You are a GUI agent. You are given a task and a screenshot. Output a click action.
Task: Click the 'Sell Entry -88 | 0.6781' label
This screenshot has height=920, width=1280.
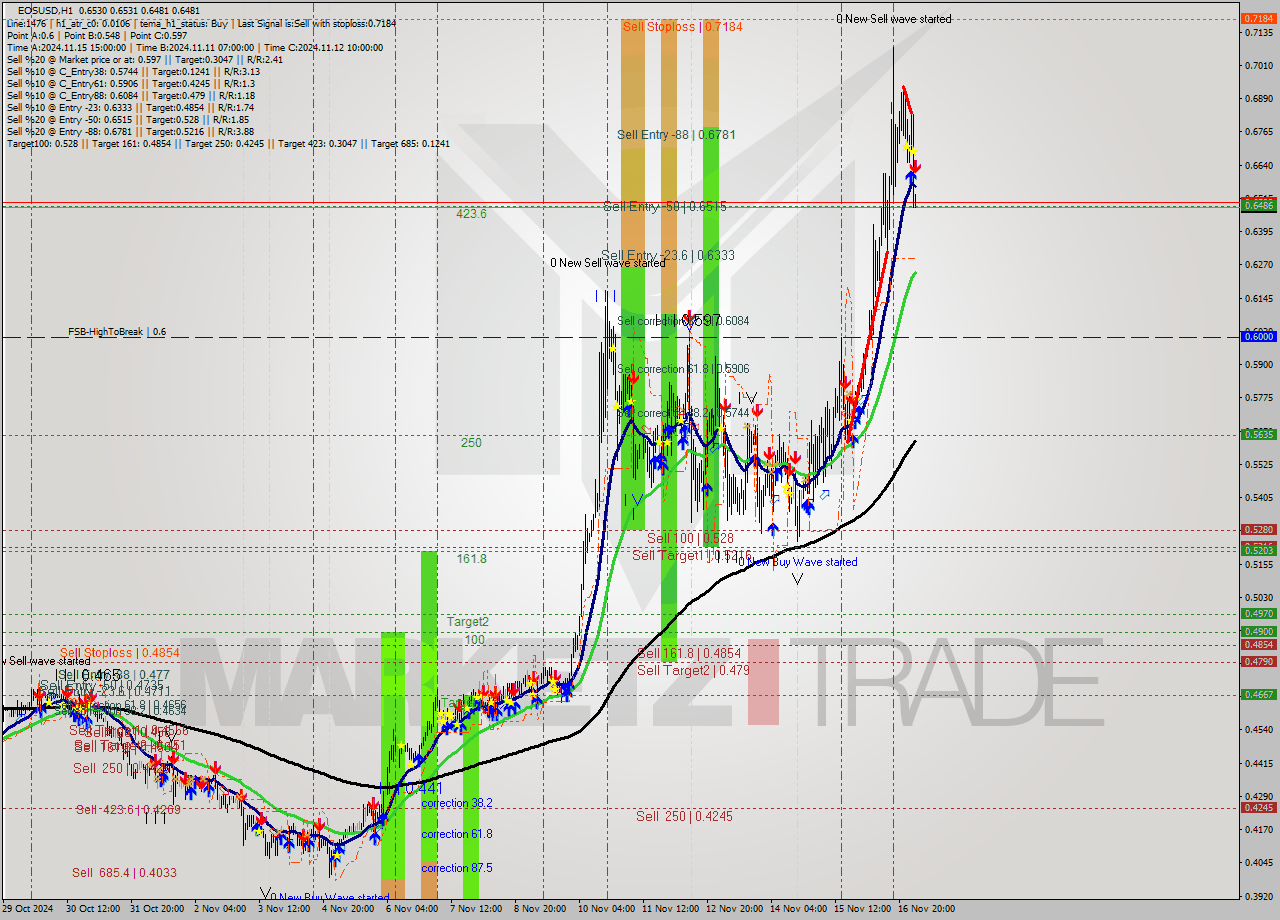(677, 135)
